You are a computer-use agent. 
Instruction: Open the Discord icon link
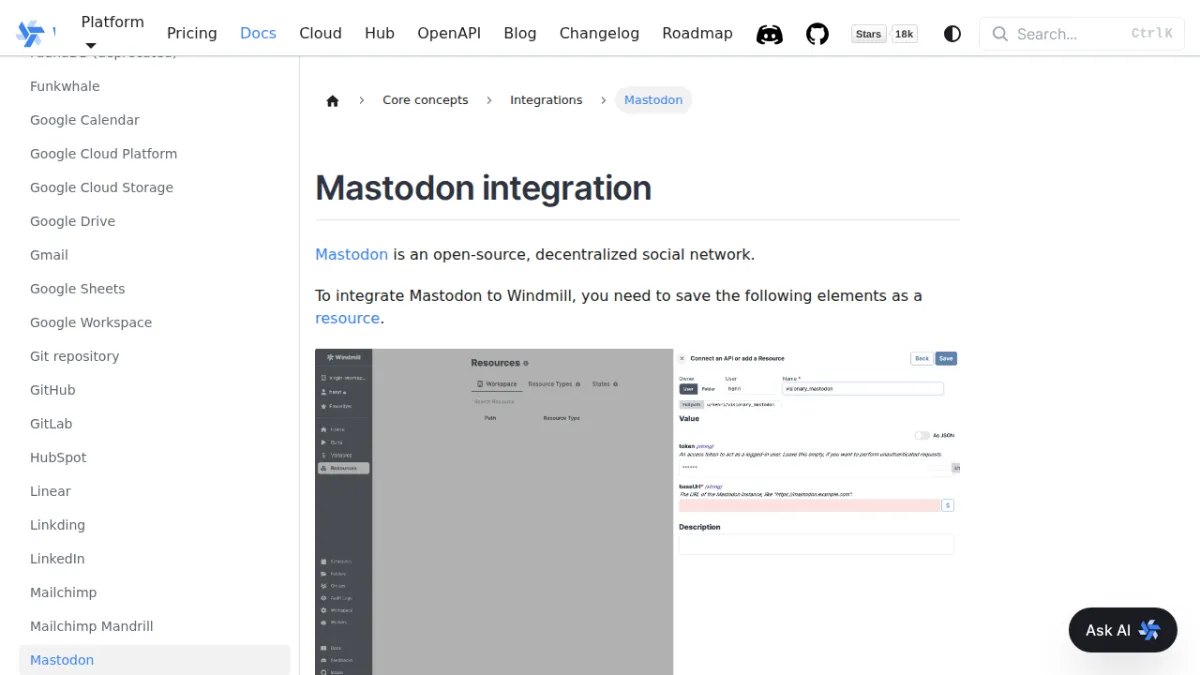tap(769, 34)
